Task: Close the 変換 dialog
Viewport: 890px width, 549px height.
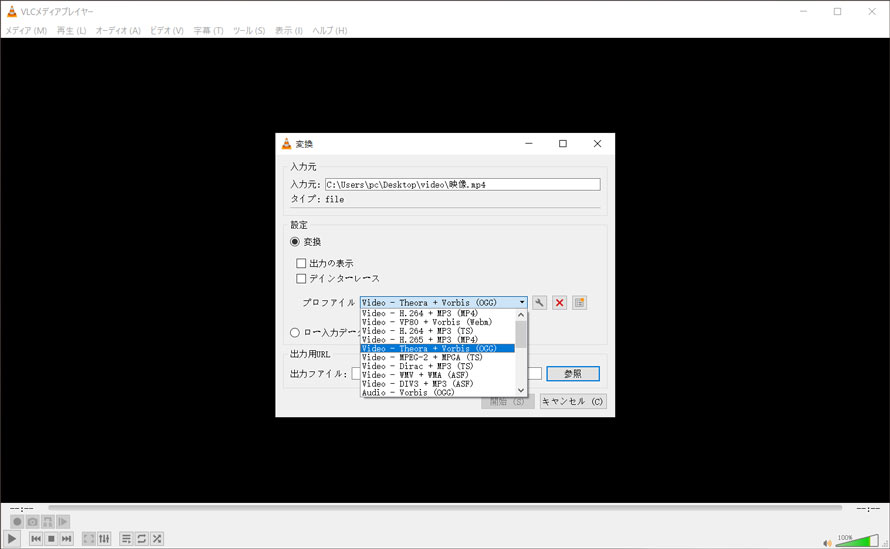Action: click(x=597, y=144)
